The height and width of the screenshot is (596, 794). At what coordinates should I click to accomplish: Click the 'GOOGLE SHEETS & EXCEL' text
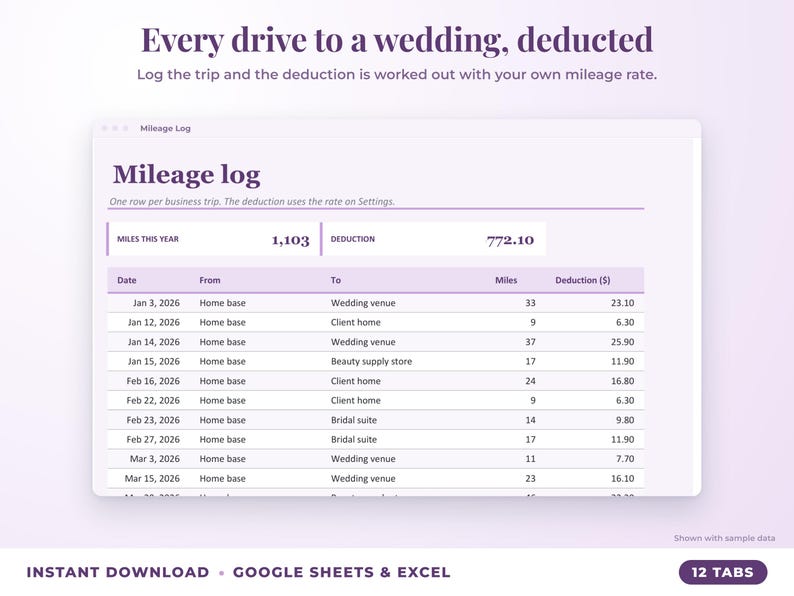point(341,572)
